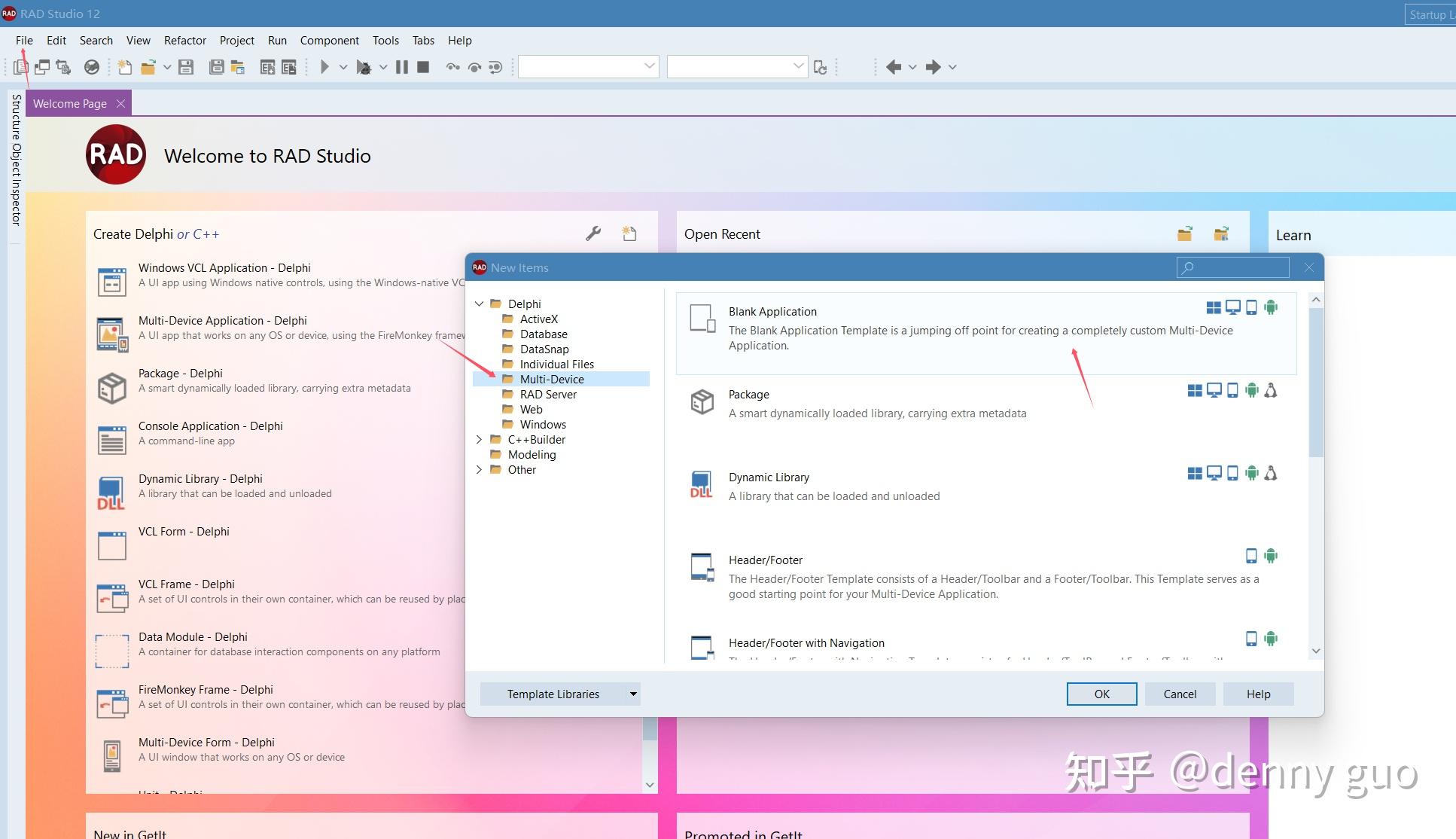Collapse the Delphi tree node
This screenshot has width=1456, height=839.
[480, 304]
